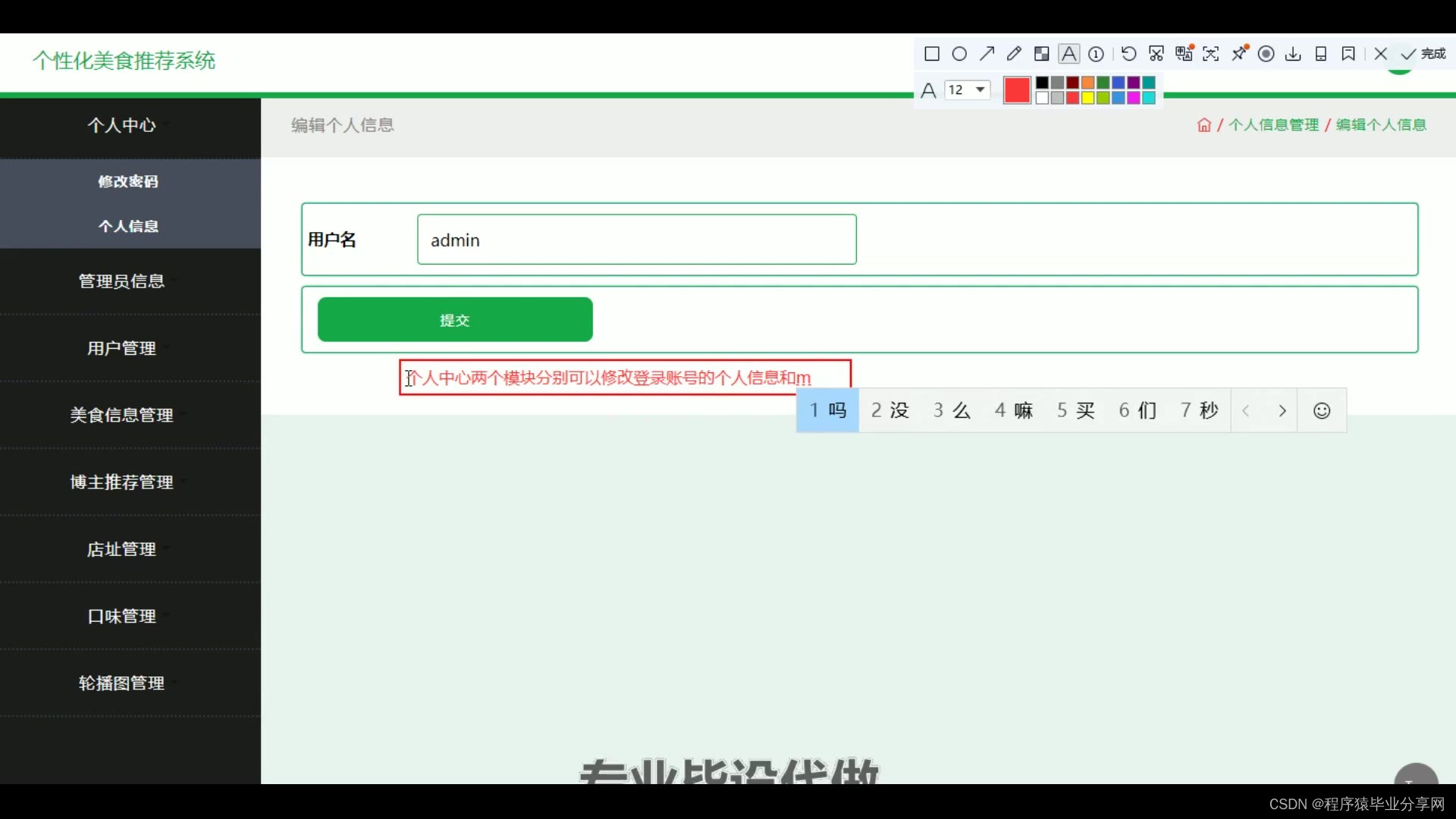Activate the mosaic blur tool
This screenshot has width=1456, height=819.
tap(1041, 54)
